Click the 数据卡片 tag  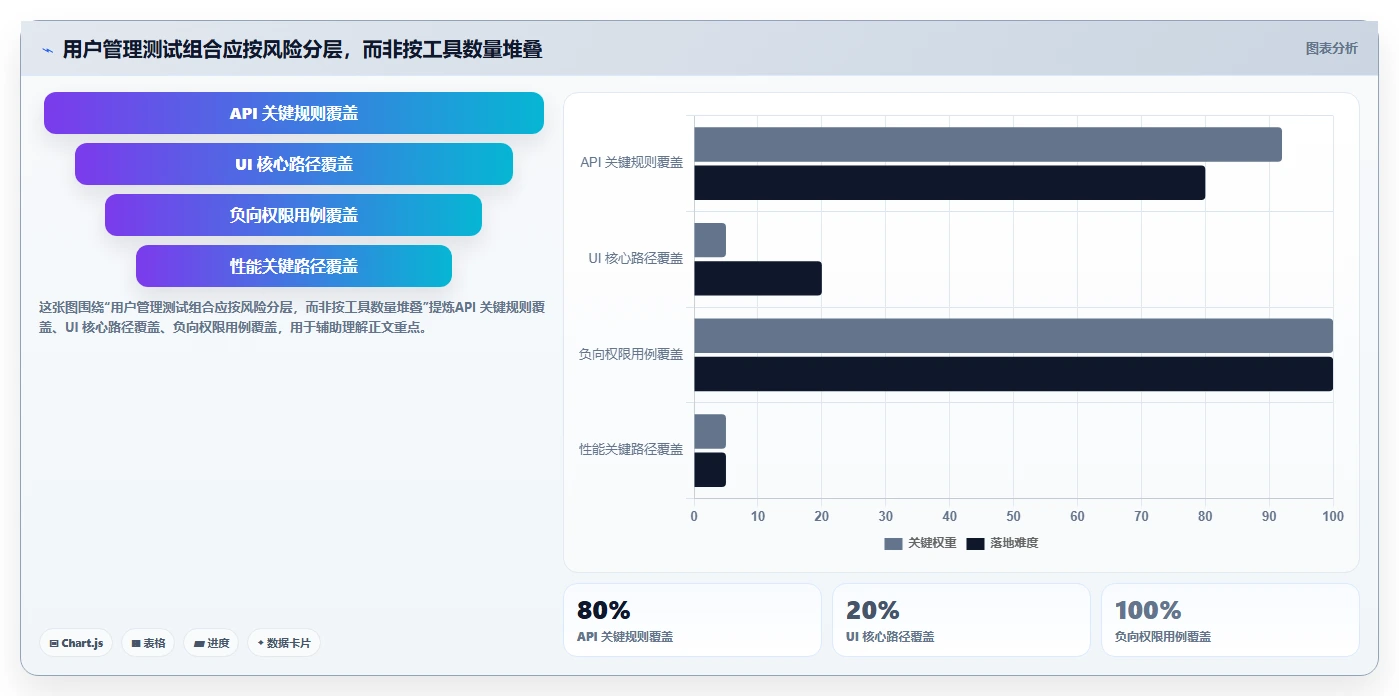click(284, 643)
